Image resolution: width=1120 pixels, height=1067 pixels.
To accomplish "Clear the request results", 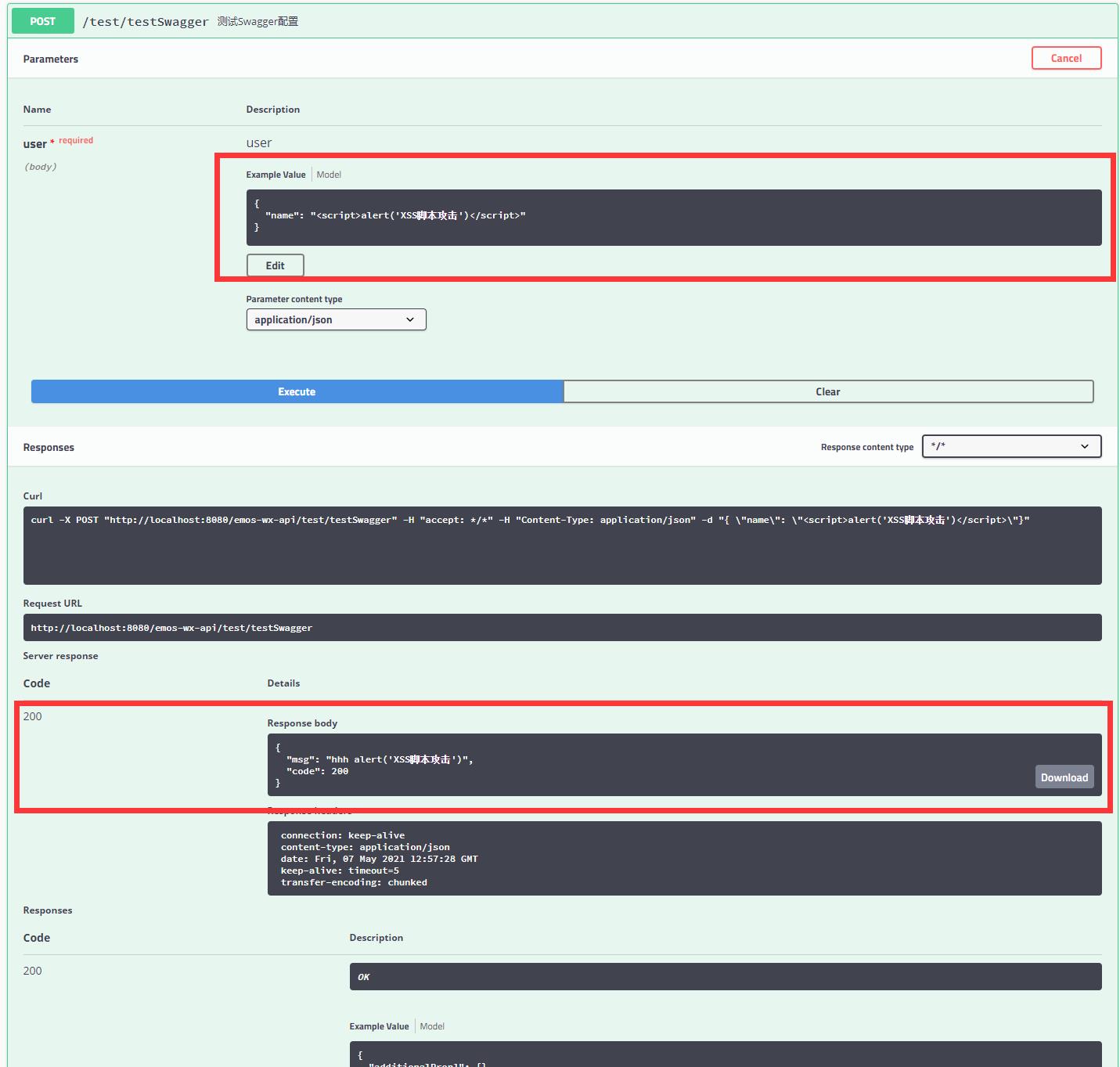I will coord(828,391).
